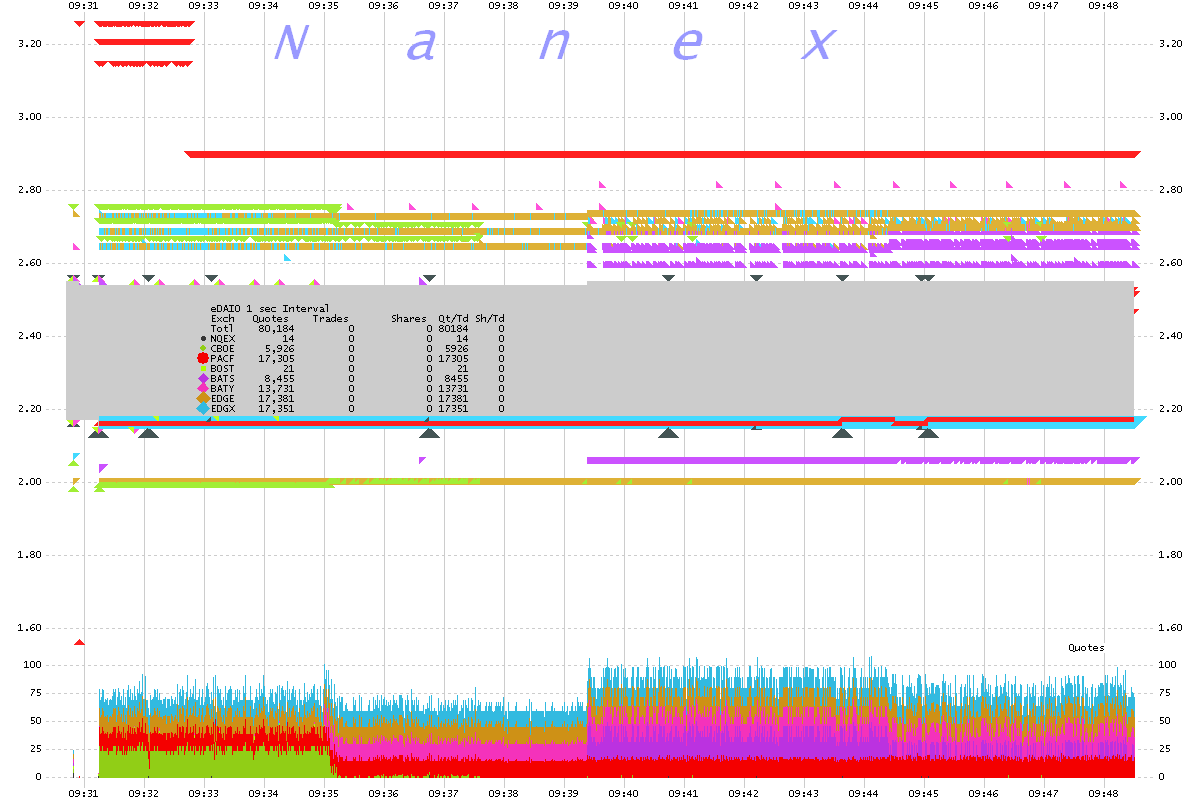Select the 'NQEX' exchange name
This screenshot has width=1201, height=800.
222,338
